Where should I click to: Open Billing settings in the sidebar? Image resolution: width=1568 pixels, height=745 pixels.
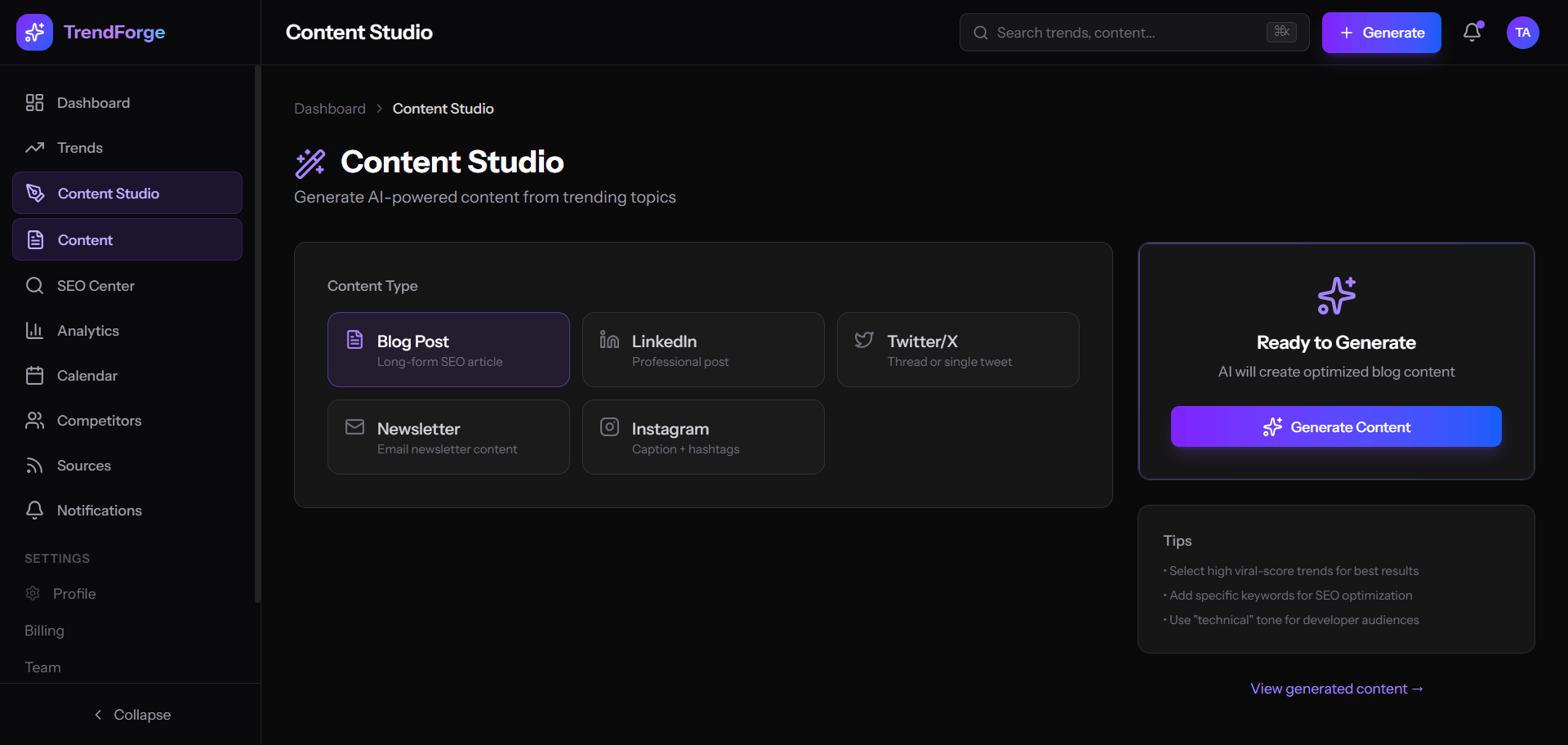point(44,631)
